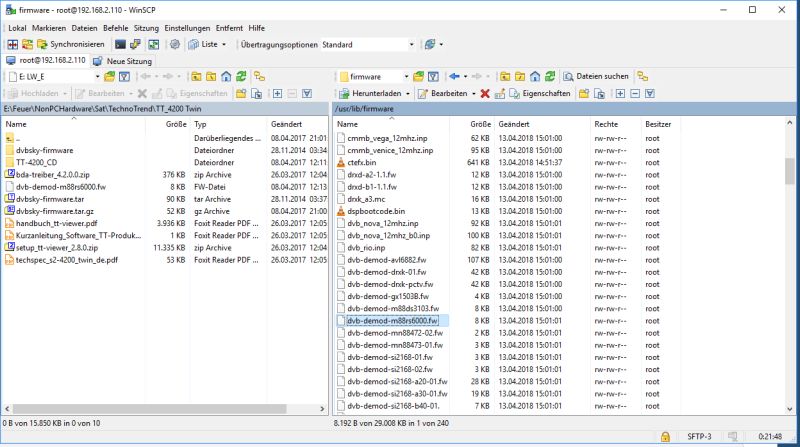Click the filter icon in local panel toolbar
The image size is (800, 447).
[x=124, y=77]
